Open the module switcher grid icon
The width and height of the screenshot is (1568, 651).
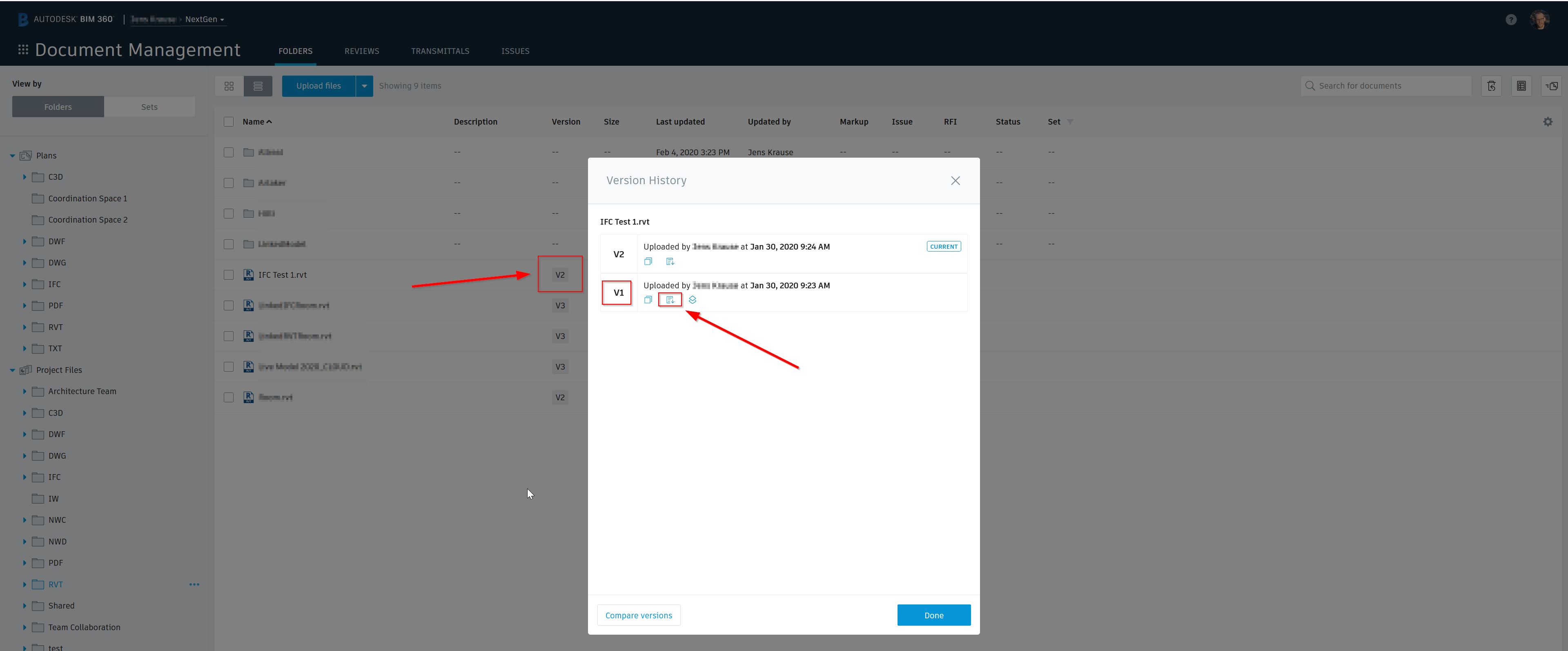tap(23, 50)
